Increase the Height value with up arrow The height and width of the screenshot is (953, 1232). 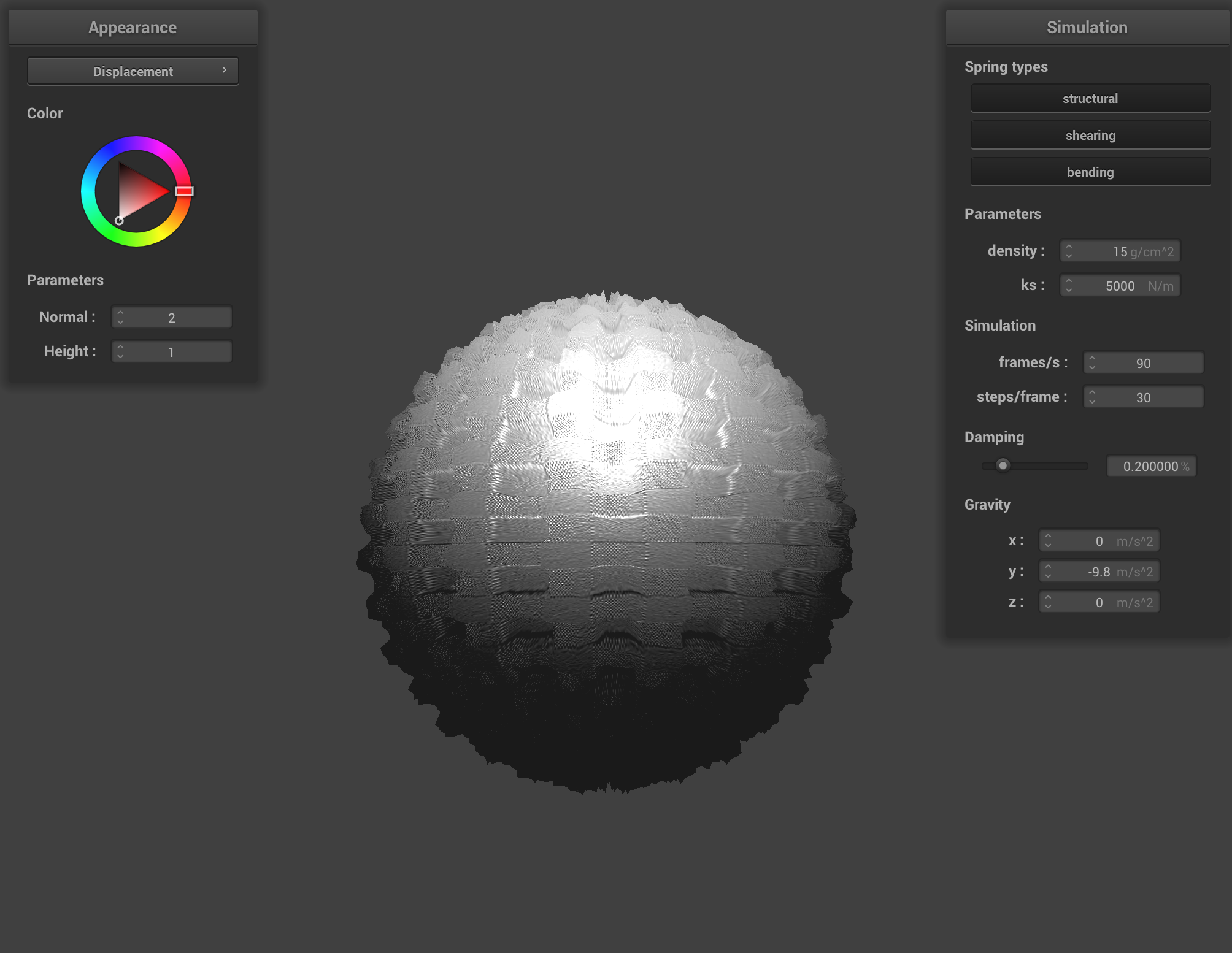[120, 347]
